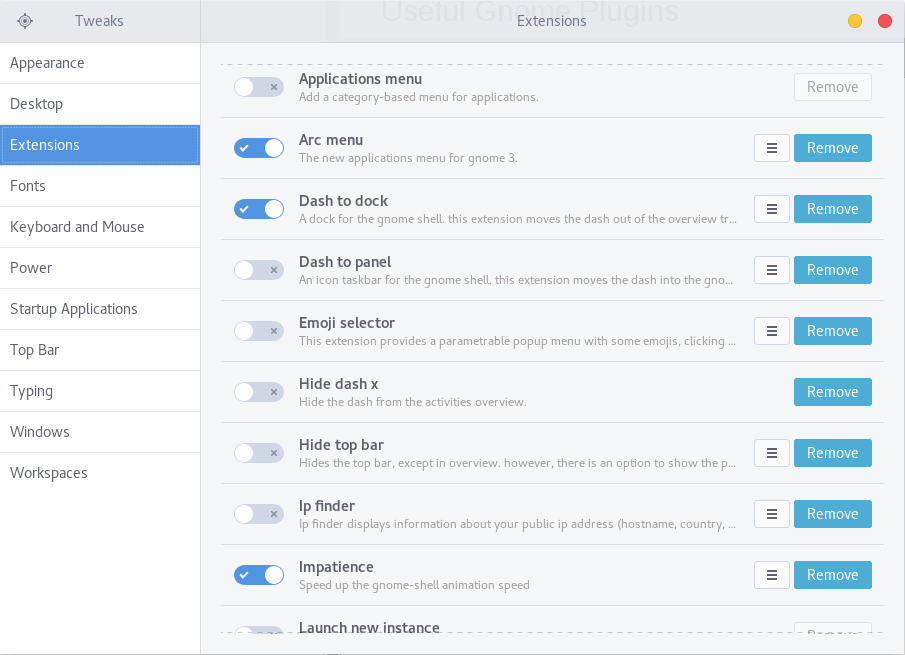905x655 pixels.
Task: Click the Launch new instance title
Action: pyautogui.click(x=369, y=627)
